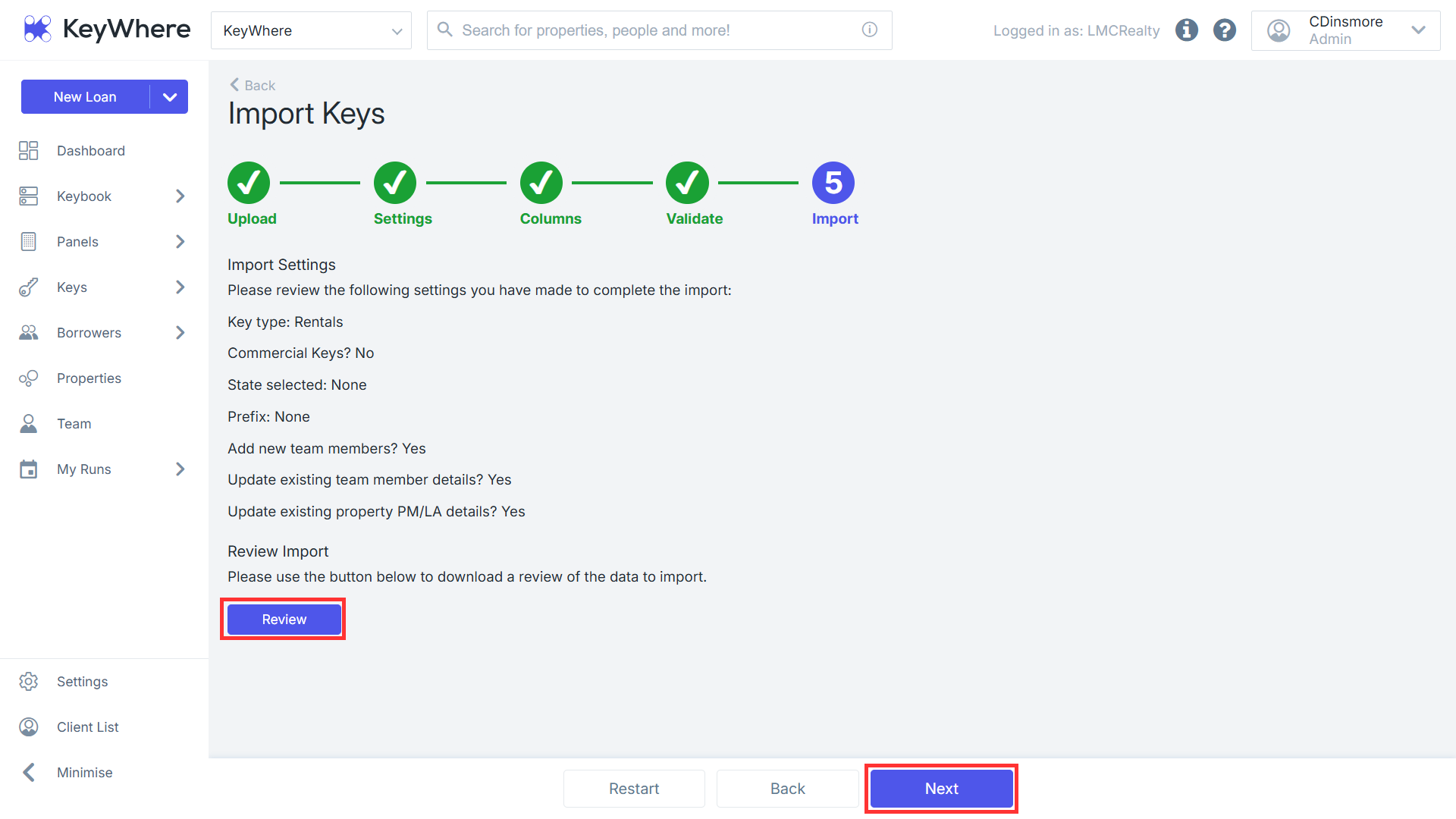Click the info icon inside search field

coord(870,30)
